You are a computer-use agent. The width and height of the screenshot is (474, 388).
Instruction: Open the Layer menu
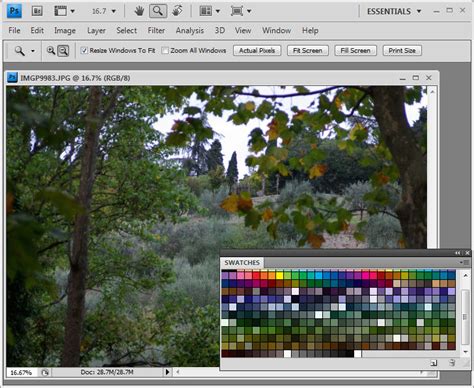click(96, 31)
